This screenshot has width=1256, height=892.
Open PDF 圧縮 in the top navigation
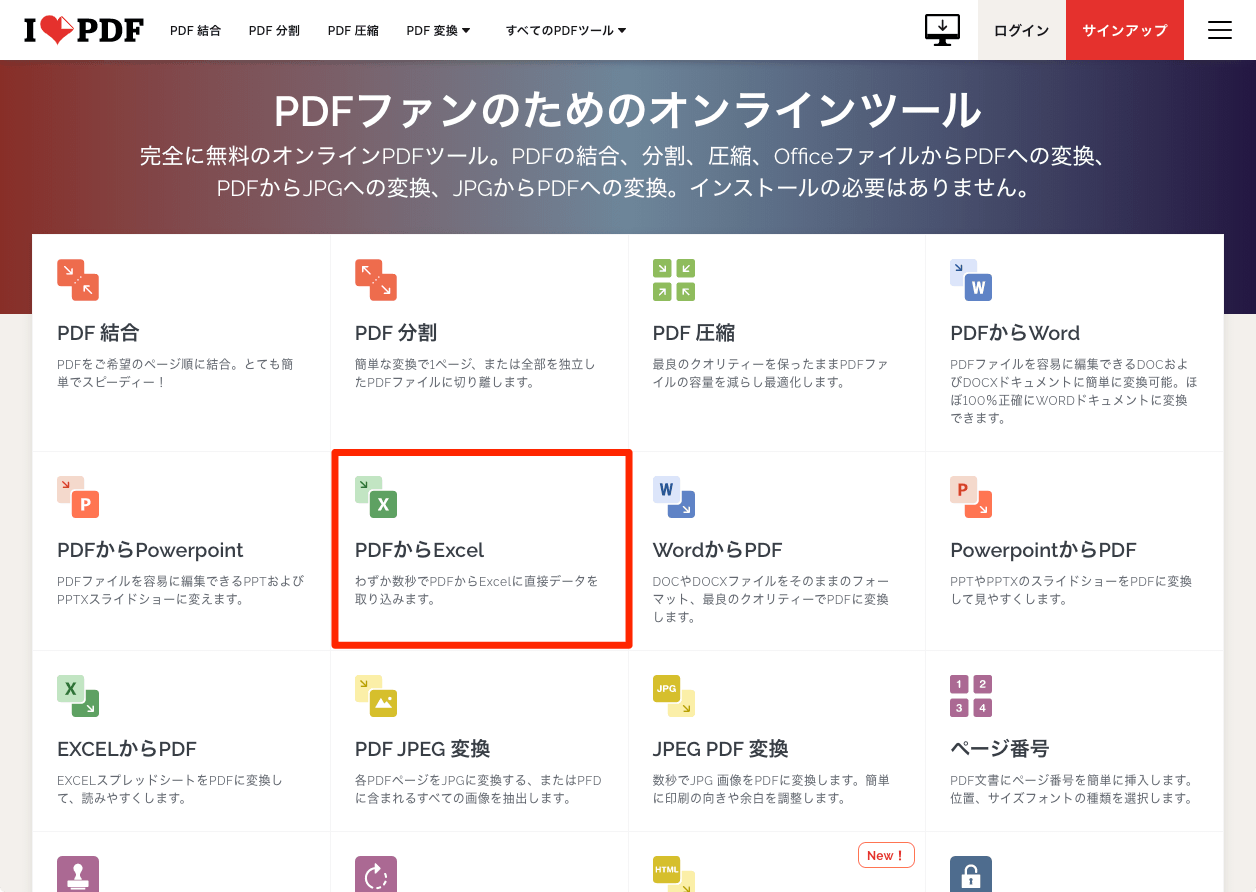pyautogui.click(x=353, y=31)
